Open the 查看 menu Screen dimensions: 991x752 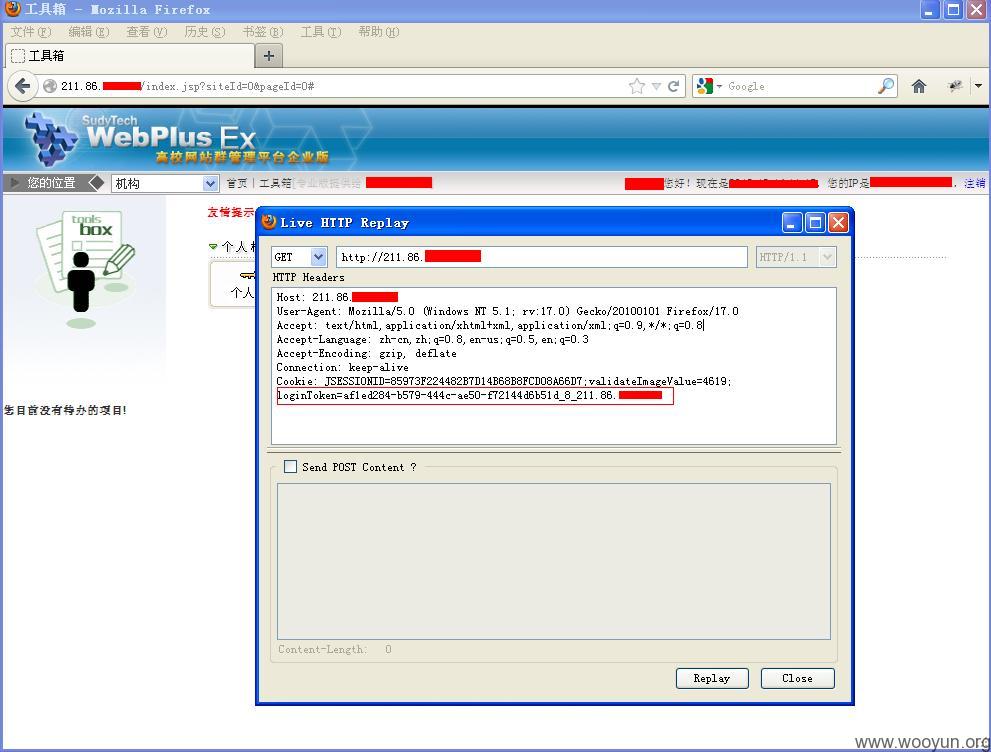[147, 32]
